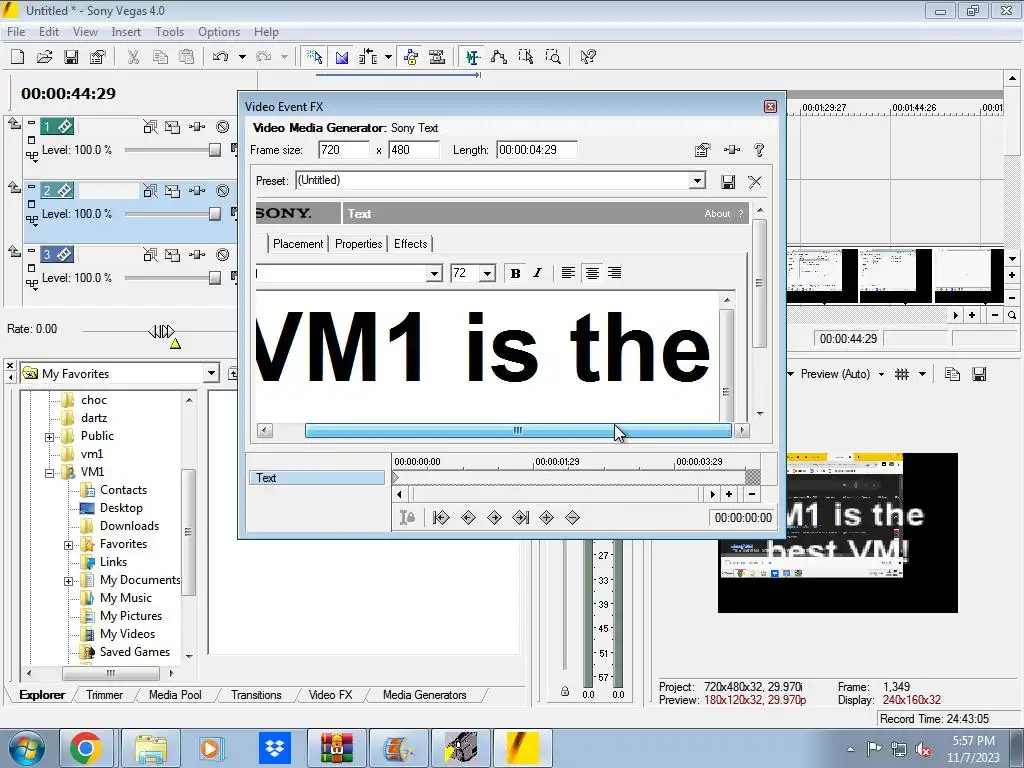Open the Tools menu
1024x768 pixels.
point(169,32)
